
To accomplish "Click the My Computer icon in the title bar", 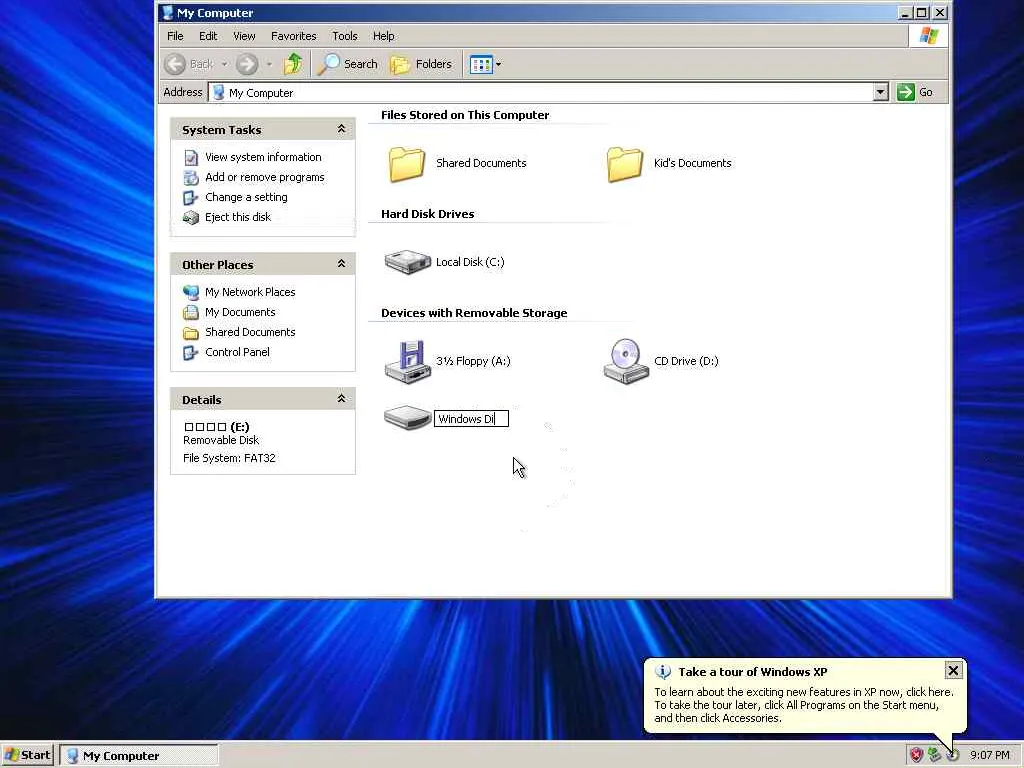I will 167,12.
